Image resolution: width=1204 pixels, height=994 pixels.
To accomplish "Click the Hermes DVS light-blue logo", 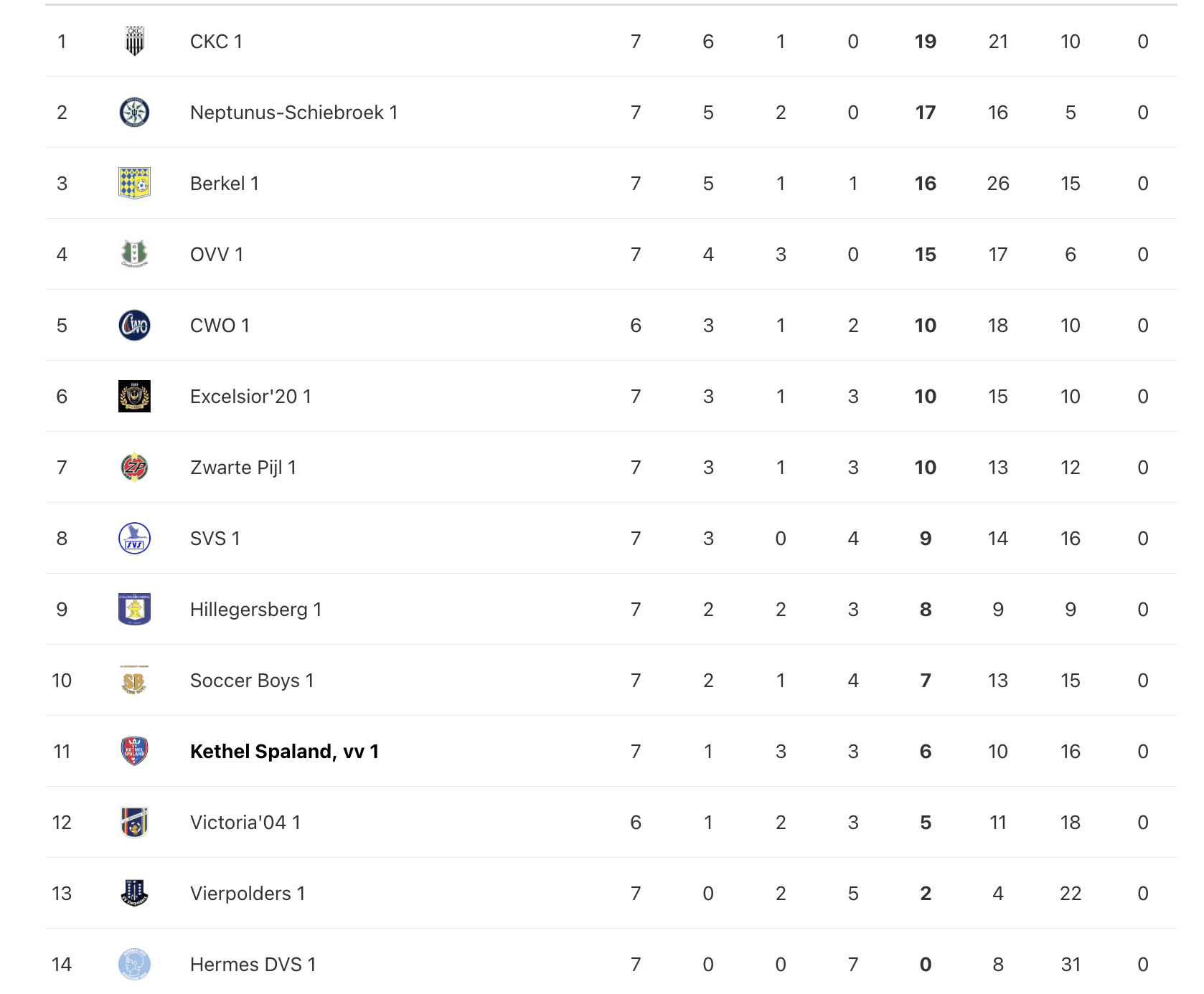I will click(134, 964).
